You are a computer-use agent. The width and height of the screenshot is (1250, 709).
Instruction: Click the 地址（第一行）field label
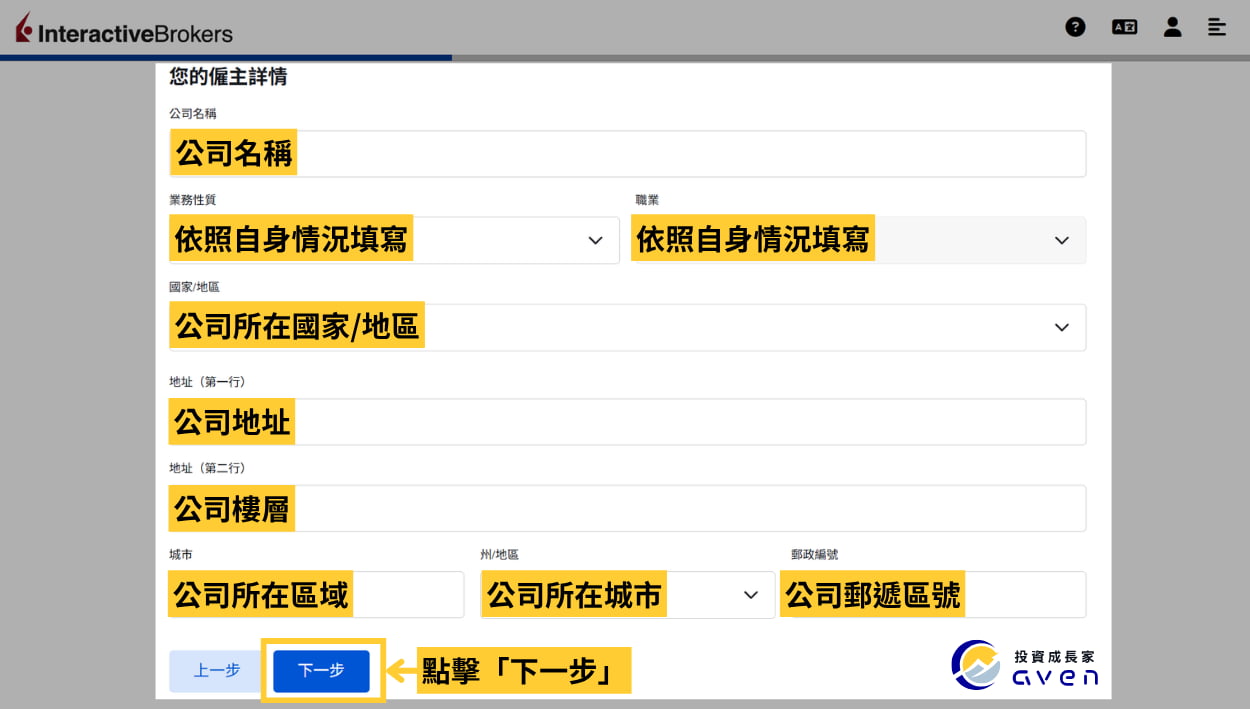click(207, 382)
